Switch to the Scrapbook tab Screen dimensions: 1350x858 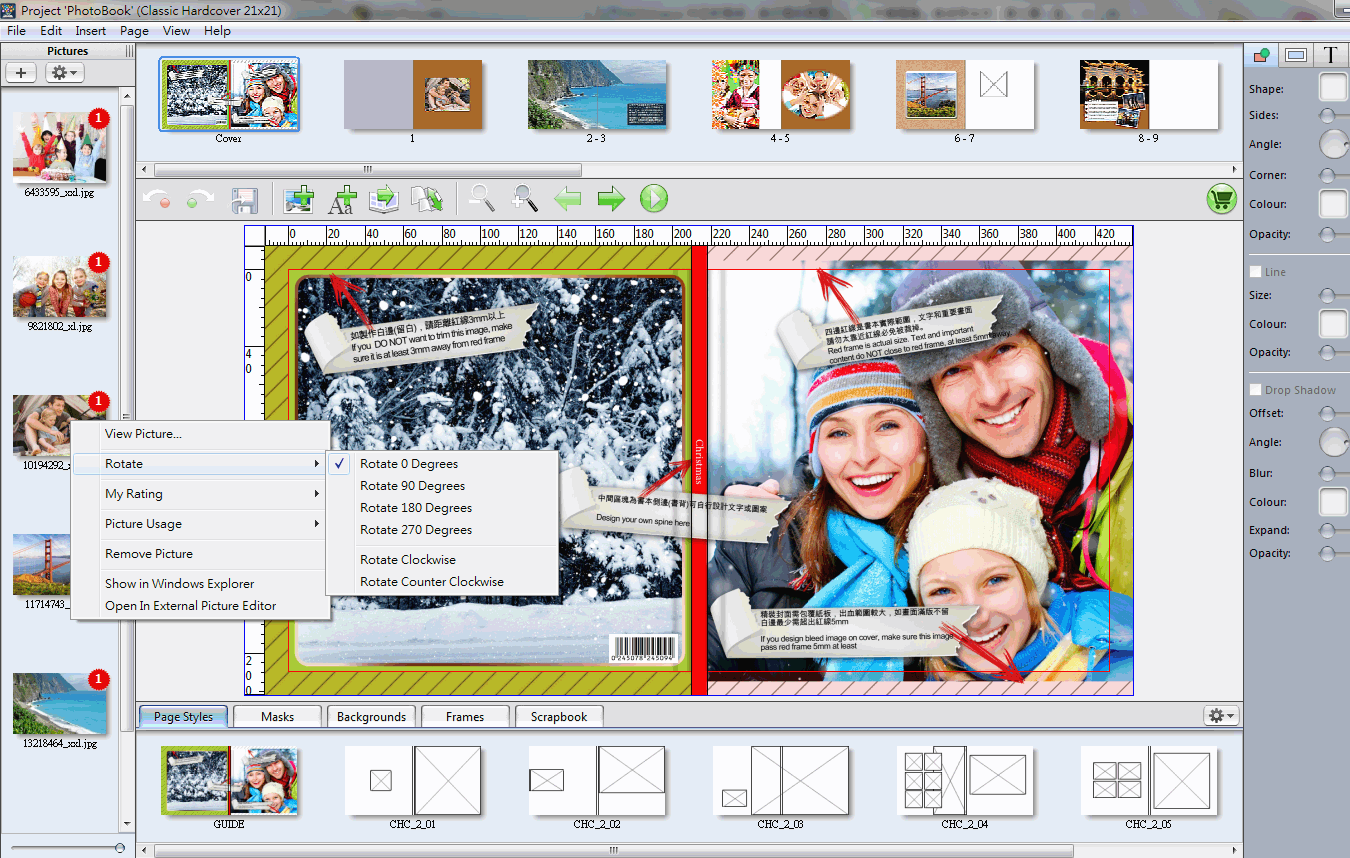click(x=559, y=716)
